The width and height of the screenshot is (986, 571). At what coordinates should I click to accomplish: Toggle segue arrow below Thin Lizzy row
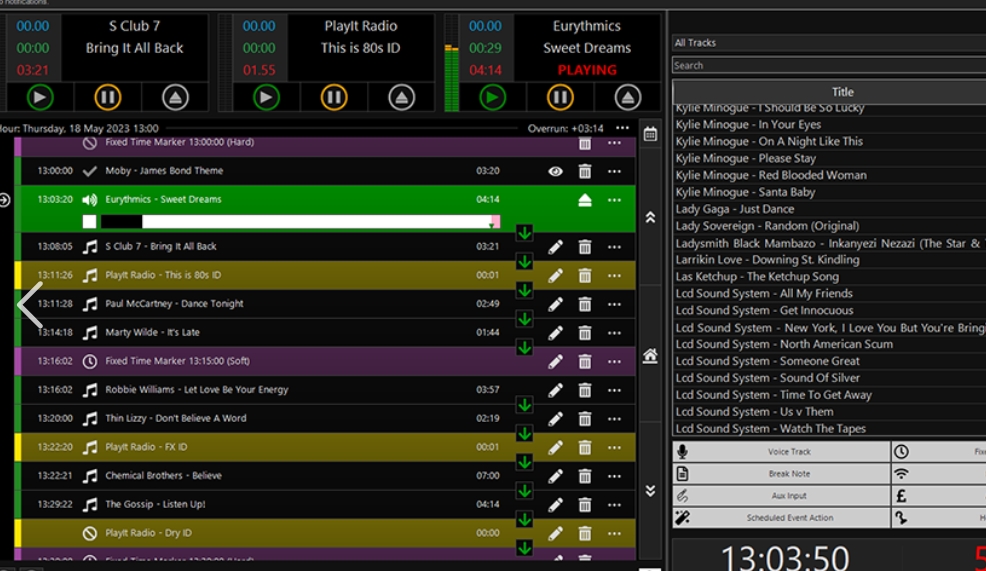524,434
